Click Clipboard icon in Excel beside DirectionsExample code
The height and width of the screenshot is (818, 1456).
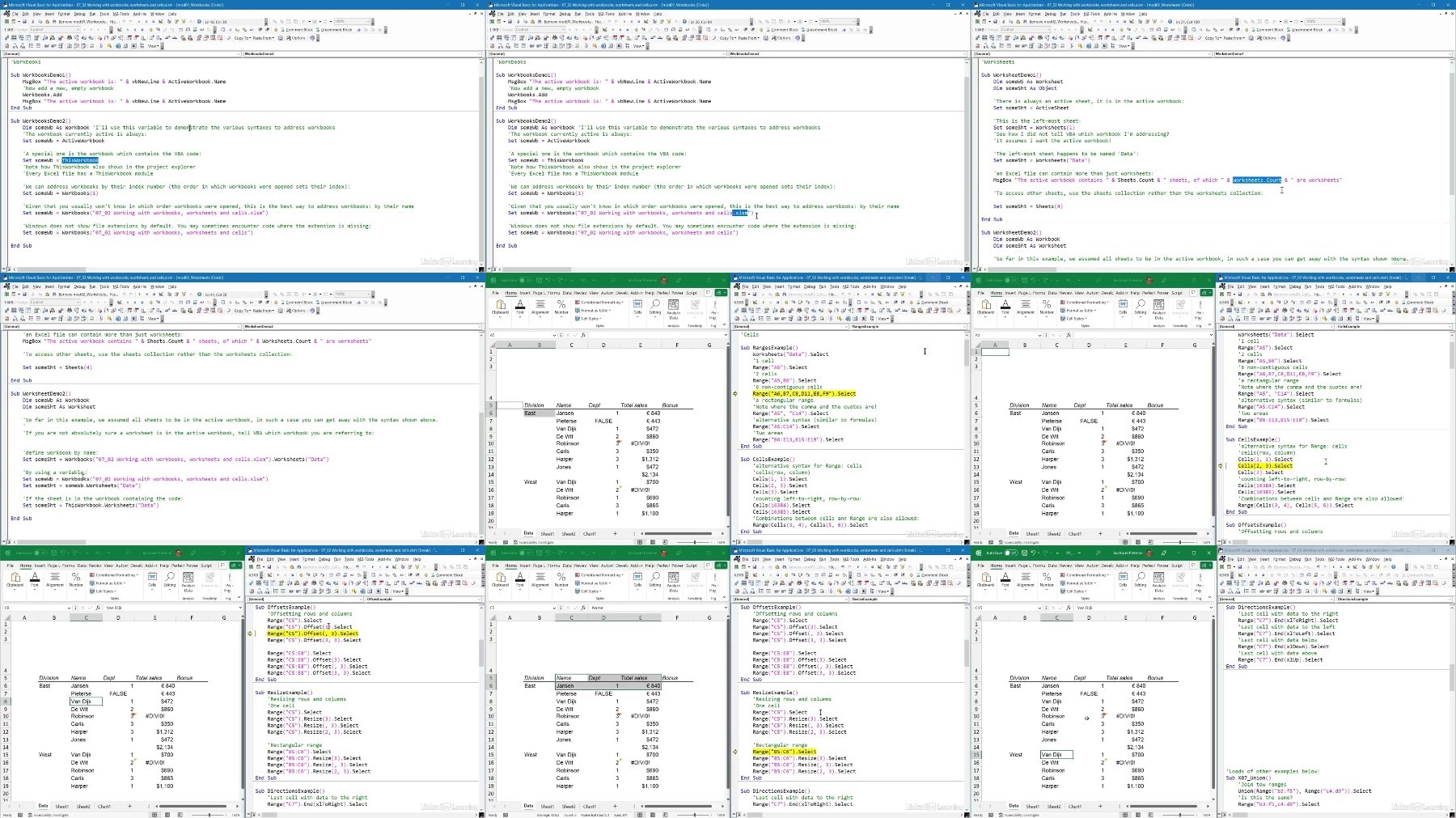coord(985,577)
